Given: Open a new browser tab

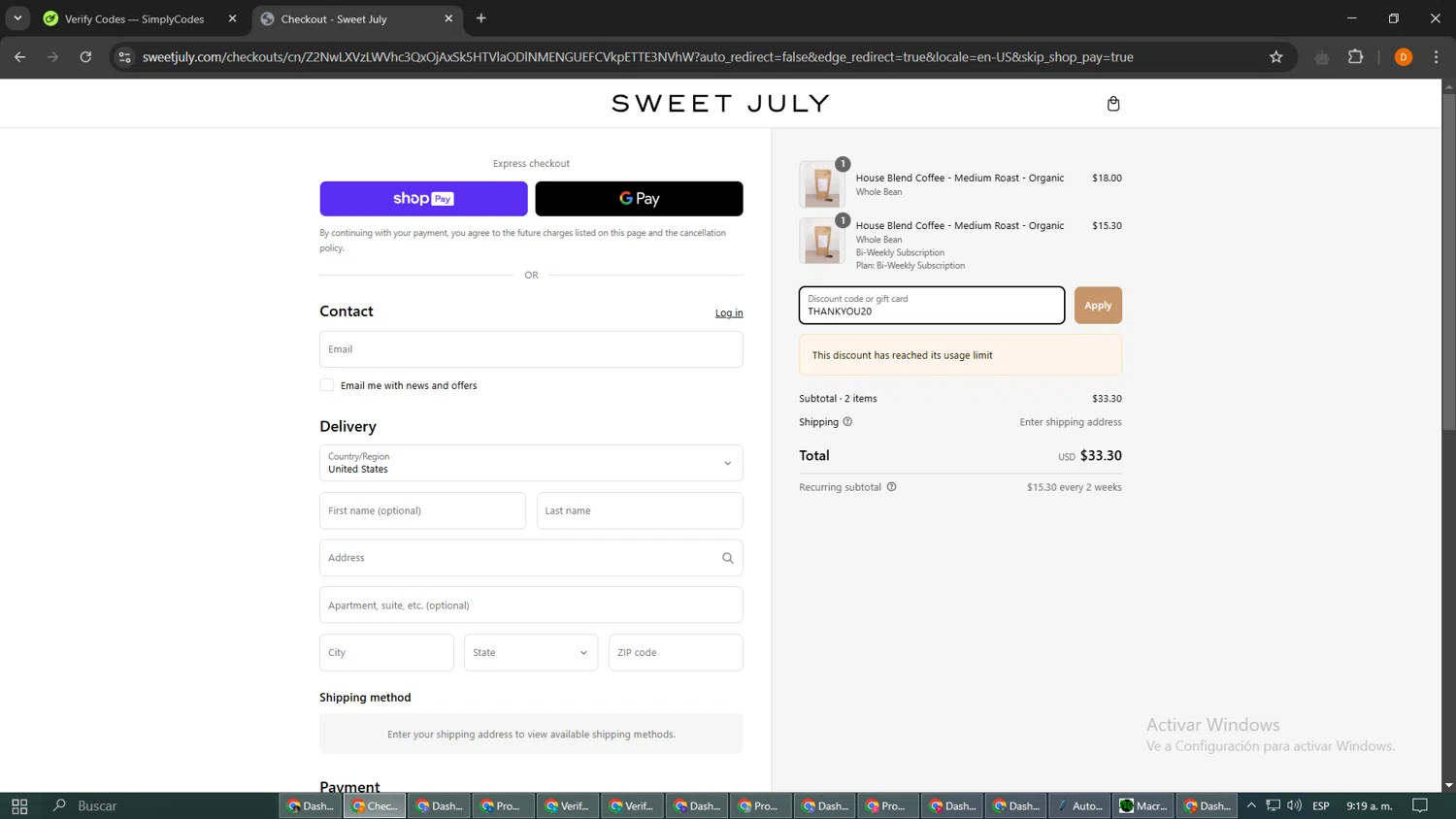Looking at the screenshot, I should click(480, 18).
